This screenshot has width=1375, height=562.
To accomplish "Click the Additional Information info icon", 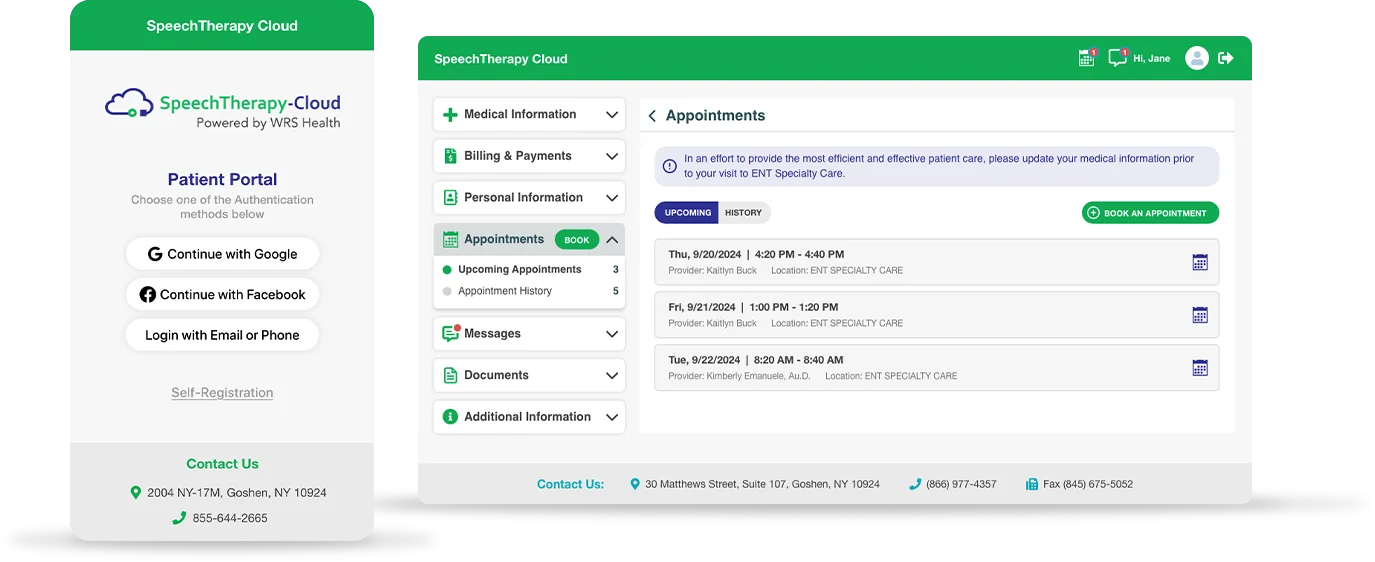I will [x=450, y=417].
